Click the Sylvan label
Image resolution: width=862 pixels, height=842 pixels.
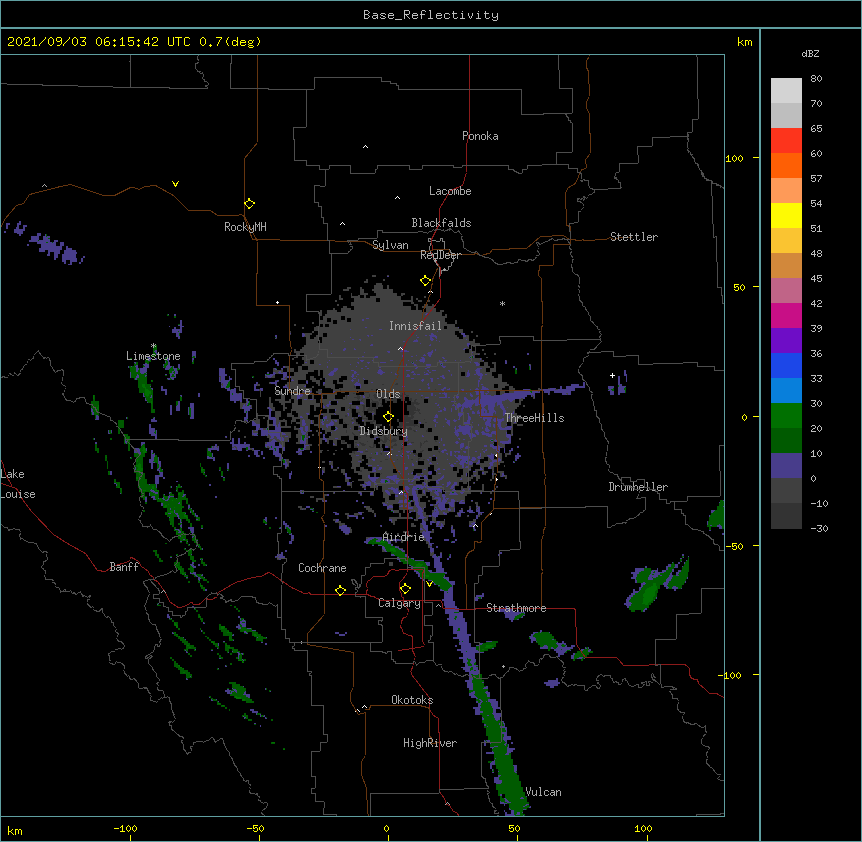(x=390, y=245)
